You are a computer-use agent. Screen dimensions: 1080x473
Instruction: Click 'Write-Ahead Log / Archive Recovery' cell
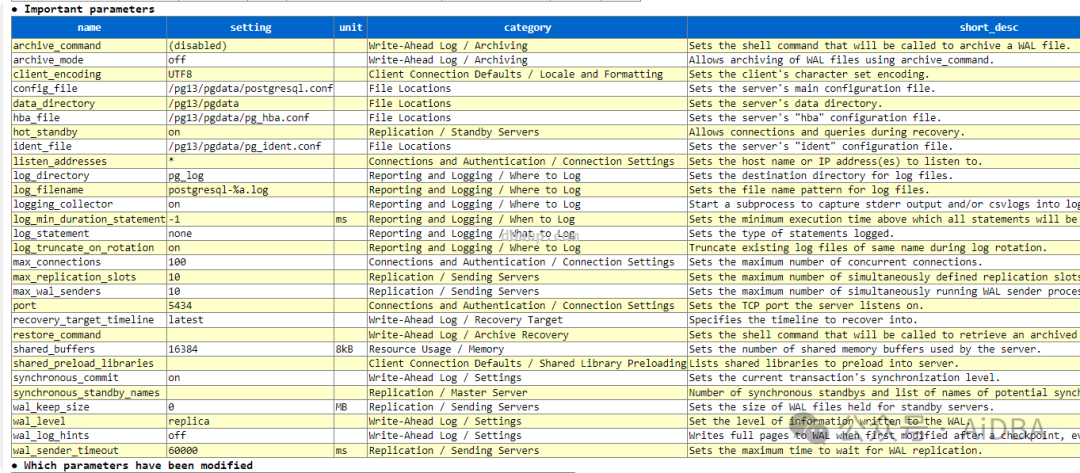[527, 335]
